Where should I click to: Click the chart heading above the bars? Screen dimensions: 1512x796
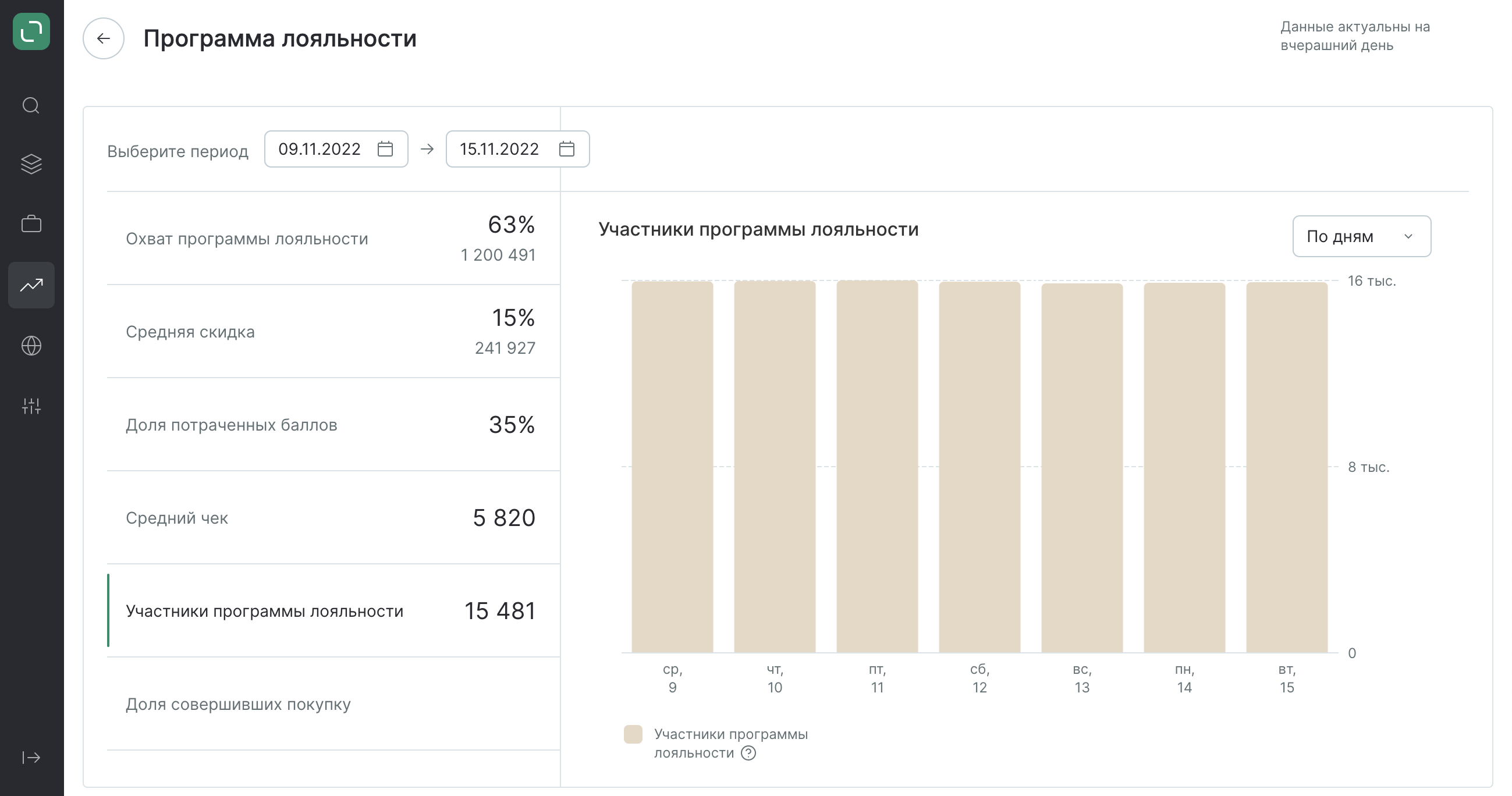click(x=758, y=229)
